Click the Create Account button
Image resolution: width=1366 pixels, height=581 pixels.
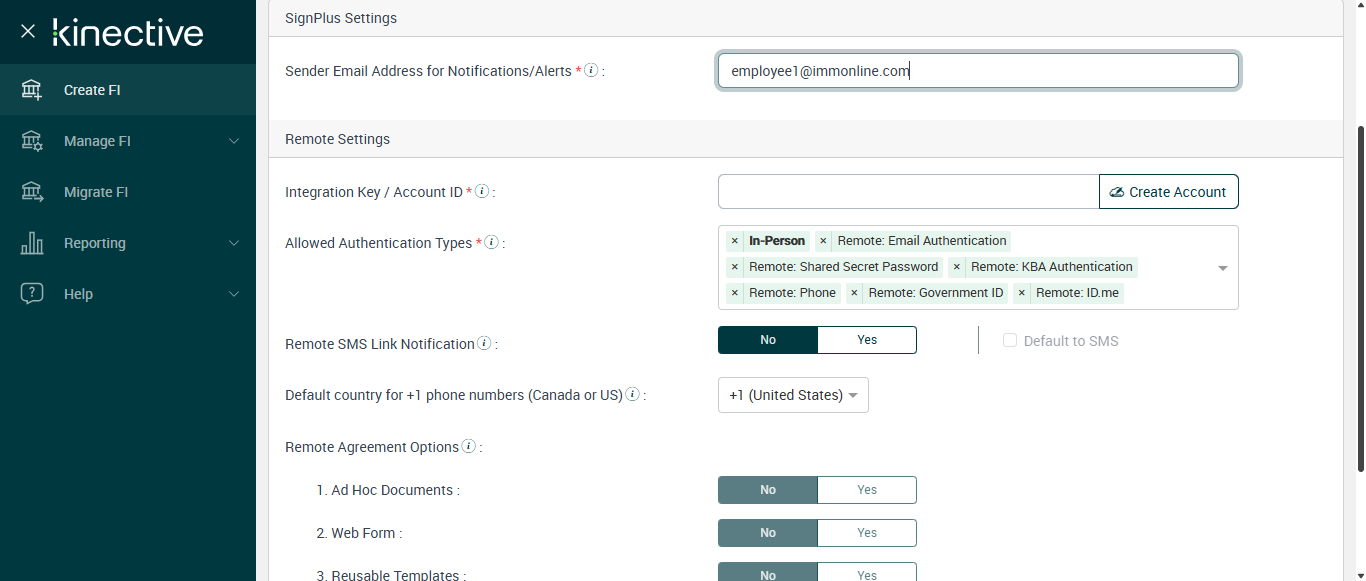click(1168, 192)
